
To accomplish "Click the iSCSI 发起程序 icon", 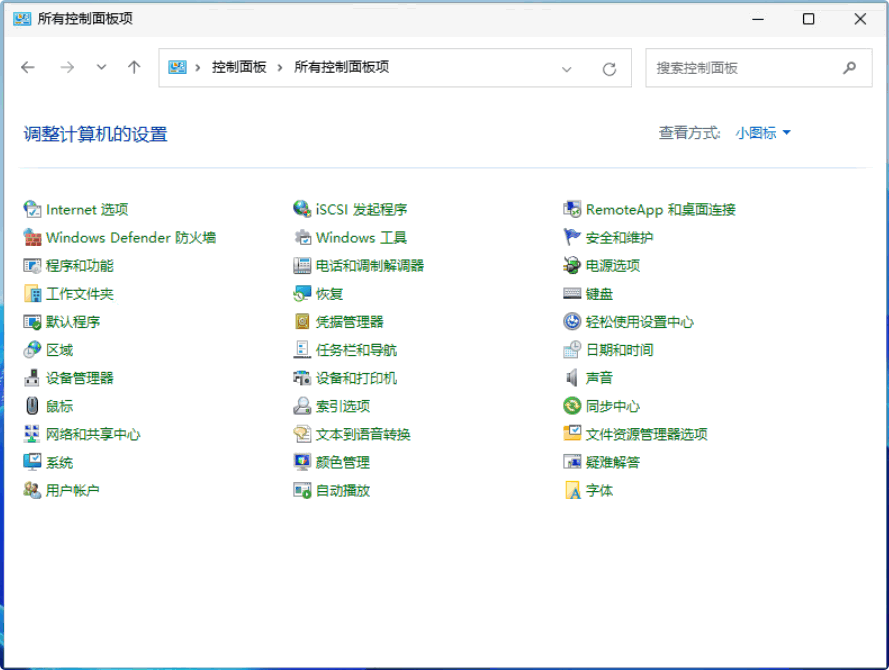I will 302,209.
